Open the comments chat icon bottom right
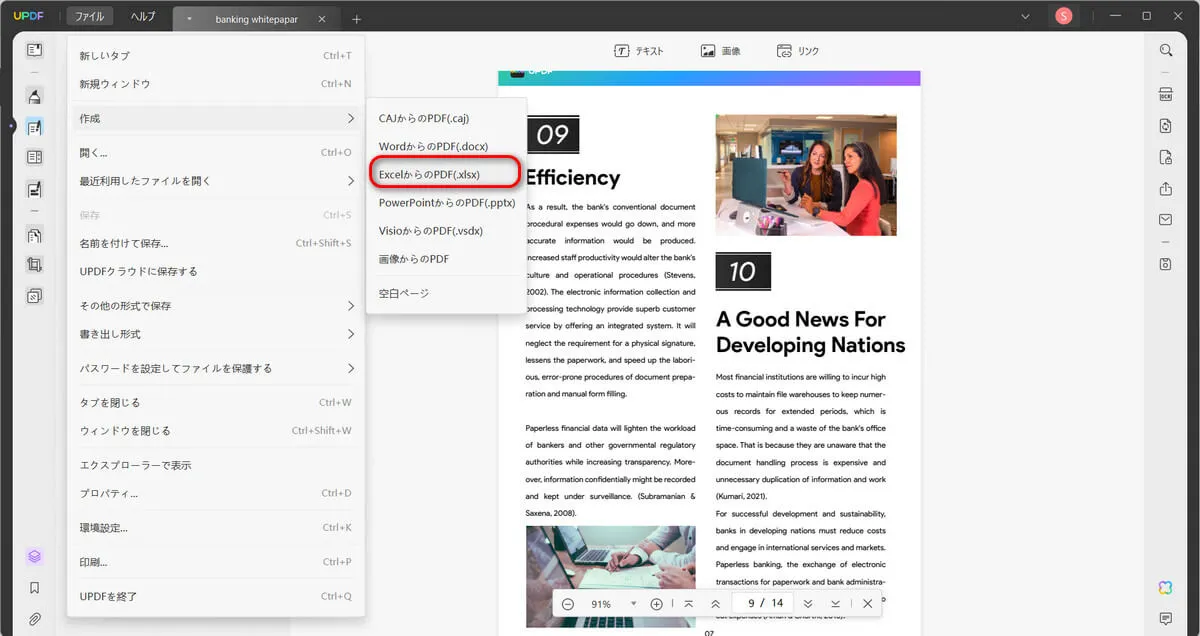1200x636 pixels. click(x=1166, y=618)
